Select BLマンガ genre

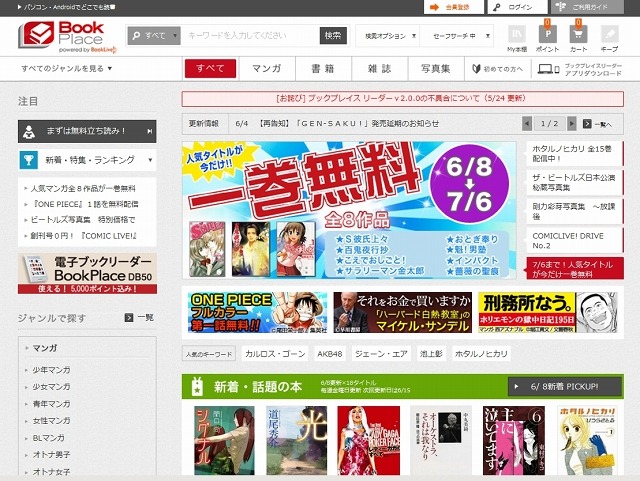point(48,437)
